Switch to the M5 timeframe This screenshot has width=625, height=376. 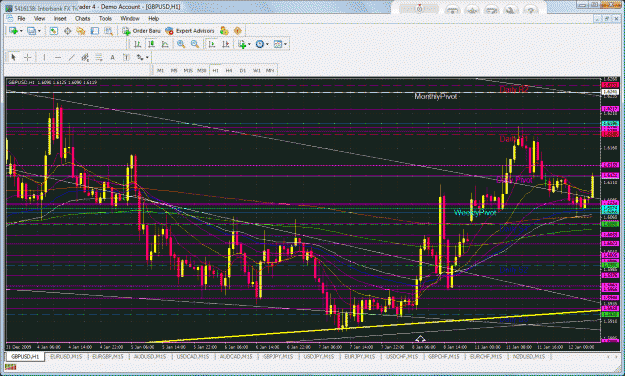174,71
